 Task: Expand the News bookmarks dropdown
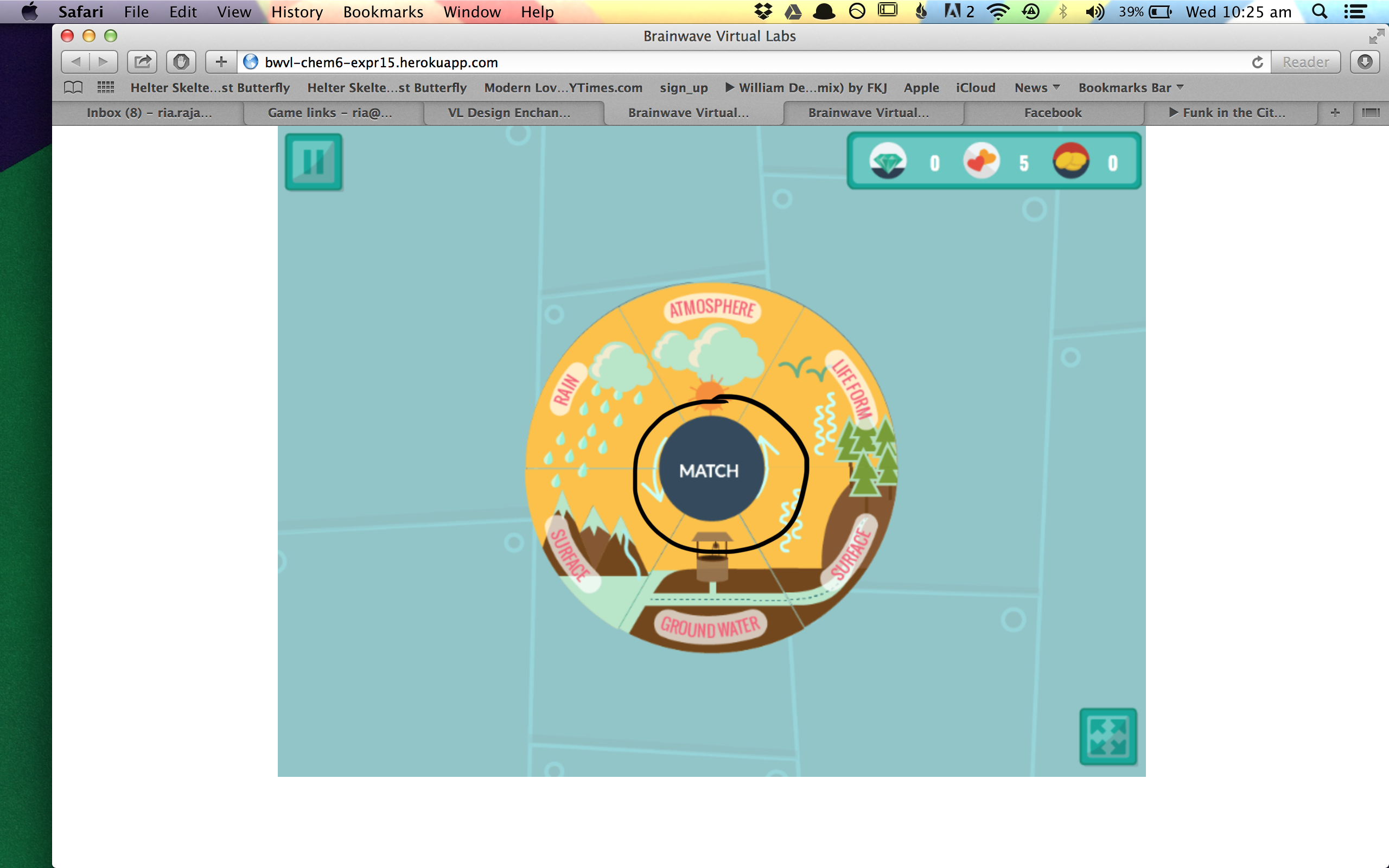(1036, 88)
